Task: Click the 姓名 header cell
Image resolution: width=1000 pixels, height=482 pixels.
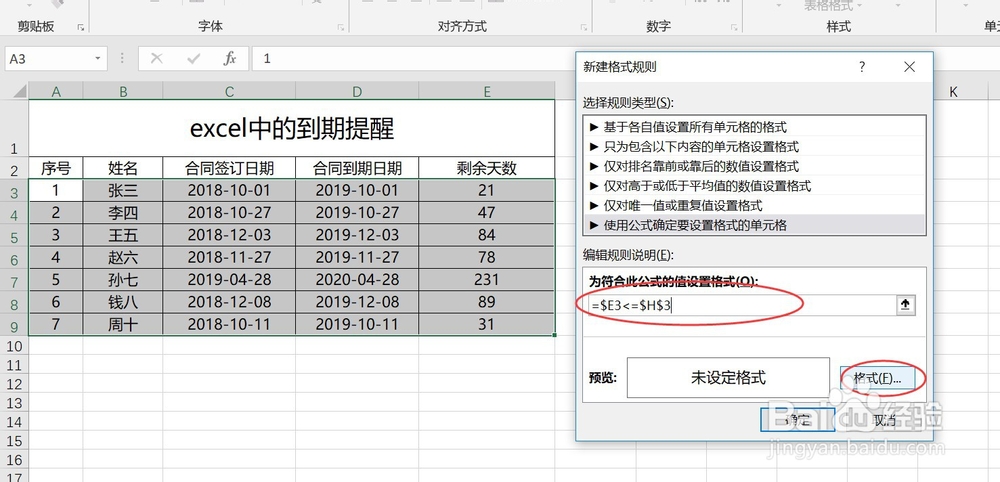Action: [x=123, y=168]
